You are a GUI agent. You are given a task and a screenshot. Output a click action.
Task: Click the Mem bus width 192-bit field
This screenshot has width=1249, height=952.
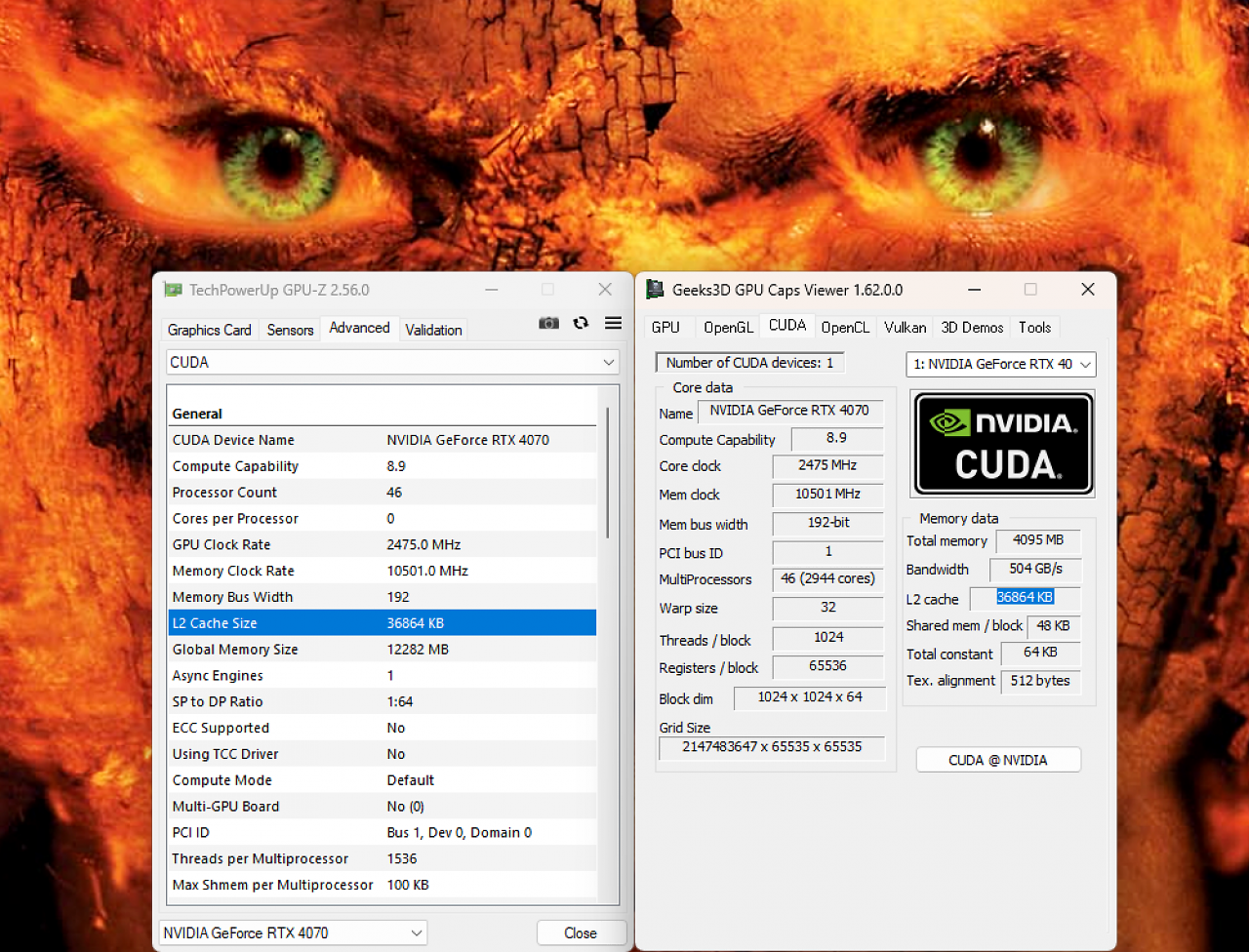tap(827, 523)
